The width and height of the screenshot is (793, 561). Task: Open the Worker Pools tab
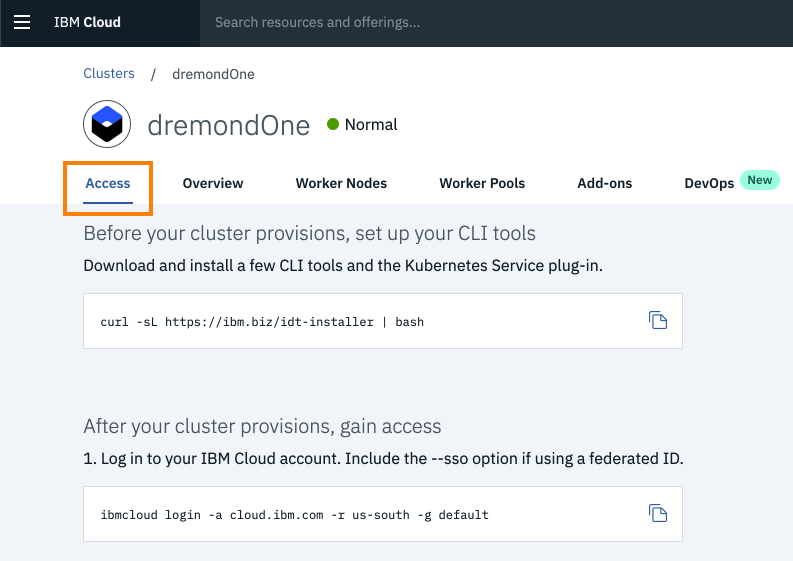pos(482,183)
